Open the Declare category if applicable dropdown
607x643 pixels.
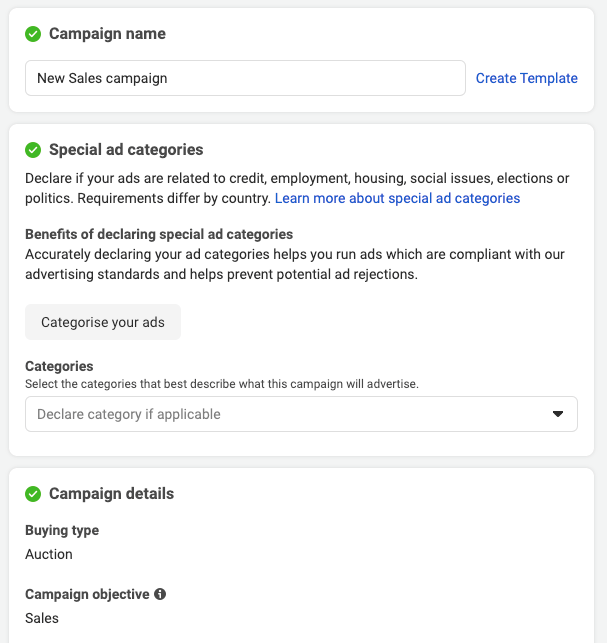[290, 414]
